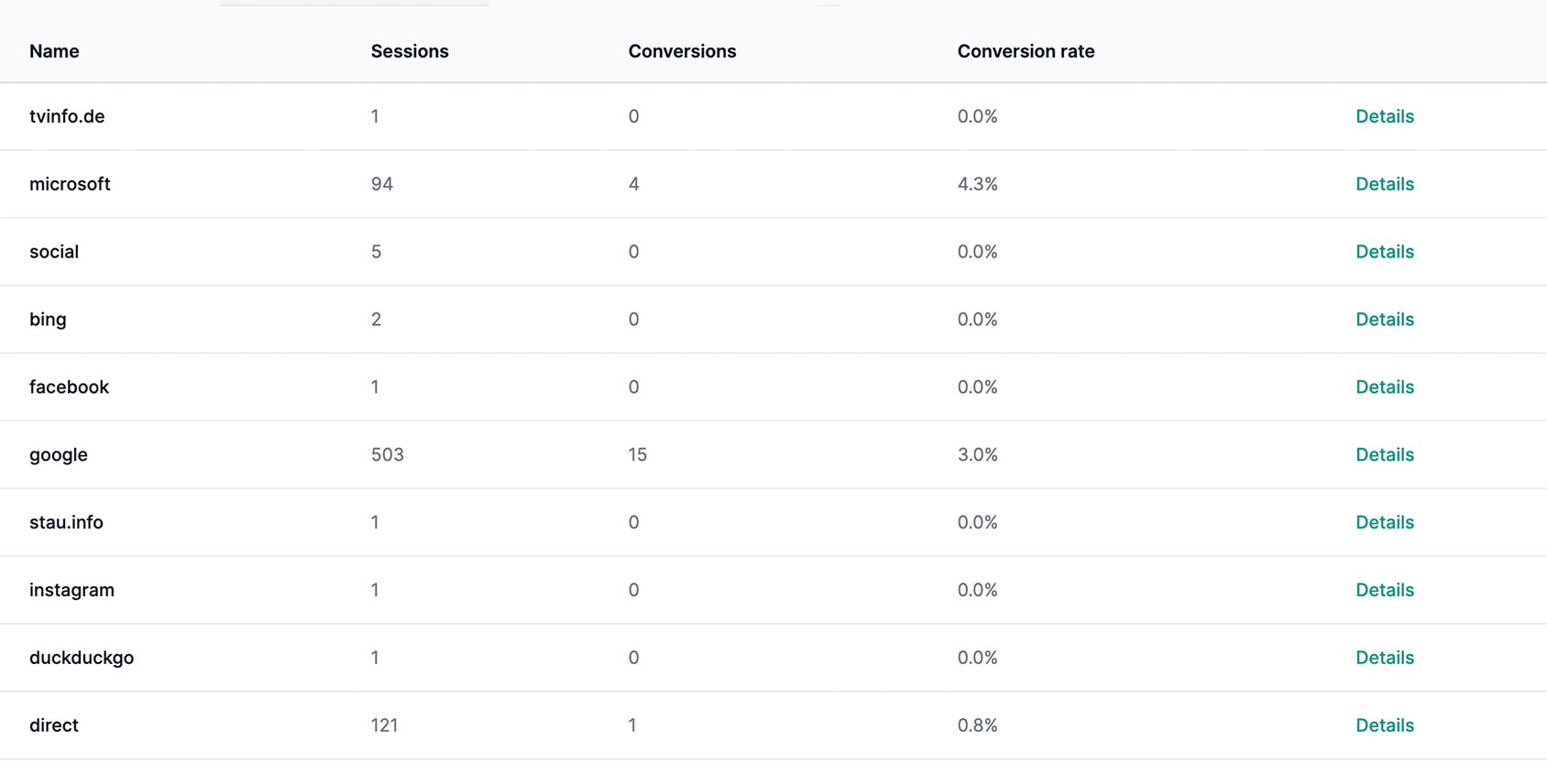Sort by the Sessions column header
1547x784 pixels.
click(x=410, y=51)
